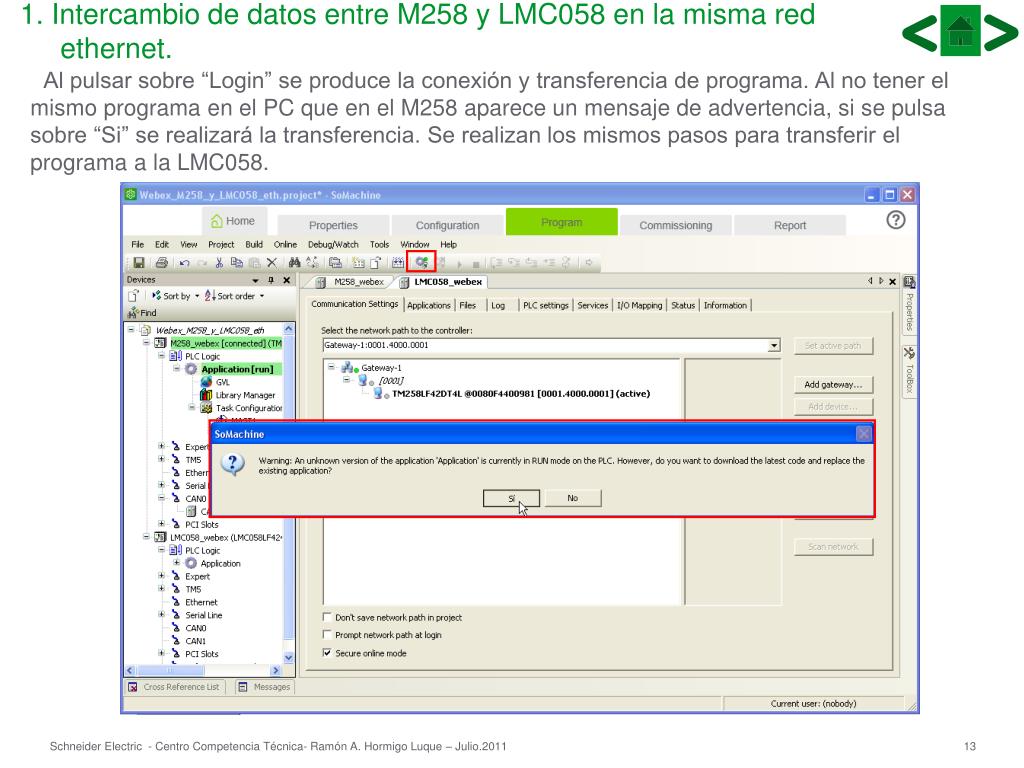Click the Login gear icon in the toolbar
The width and height of the screenshot is (1024, 768).
[421, 263]
